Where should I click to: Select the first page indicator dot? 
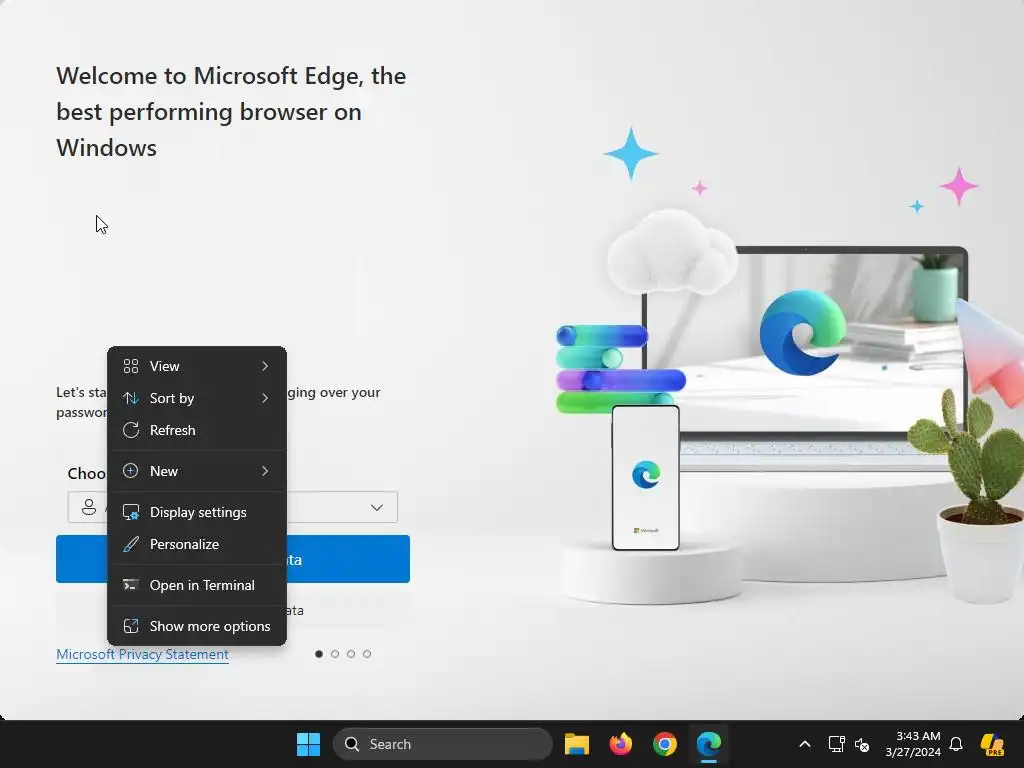pos(319,654)
